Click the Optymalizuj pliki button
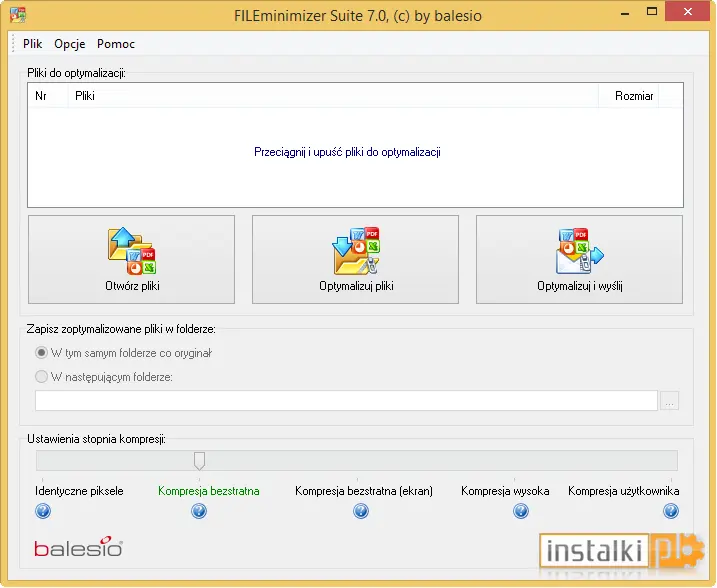The width and height of the screenshot is (717, 588). tap(355, 259)
